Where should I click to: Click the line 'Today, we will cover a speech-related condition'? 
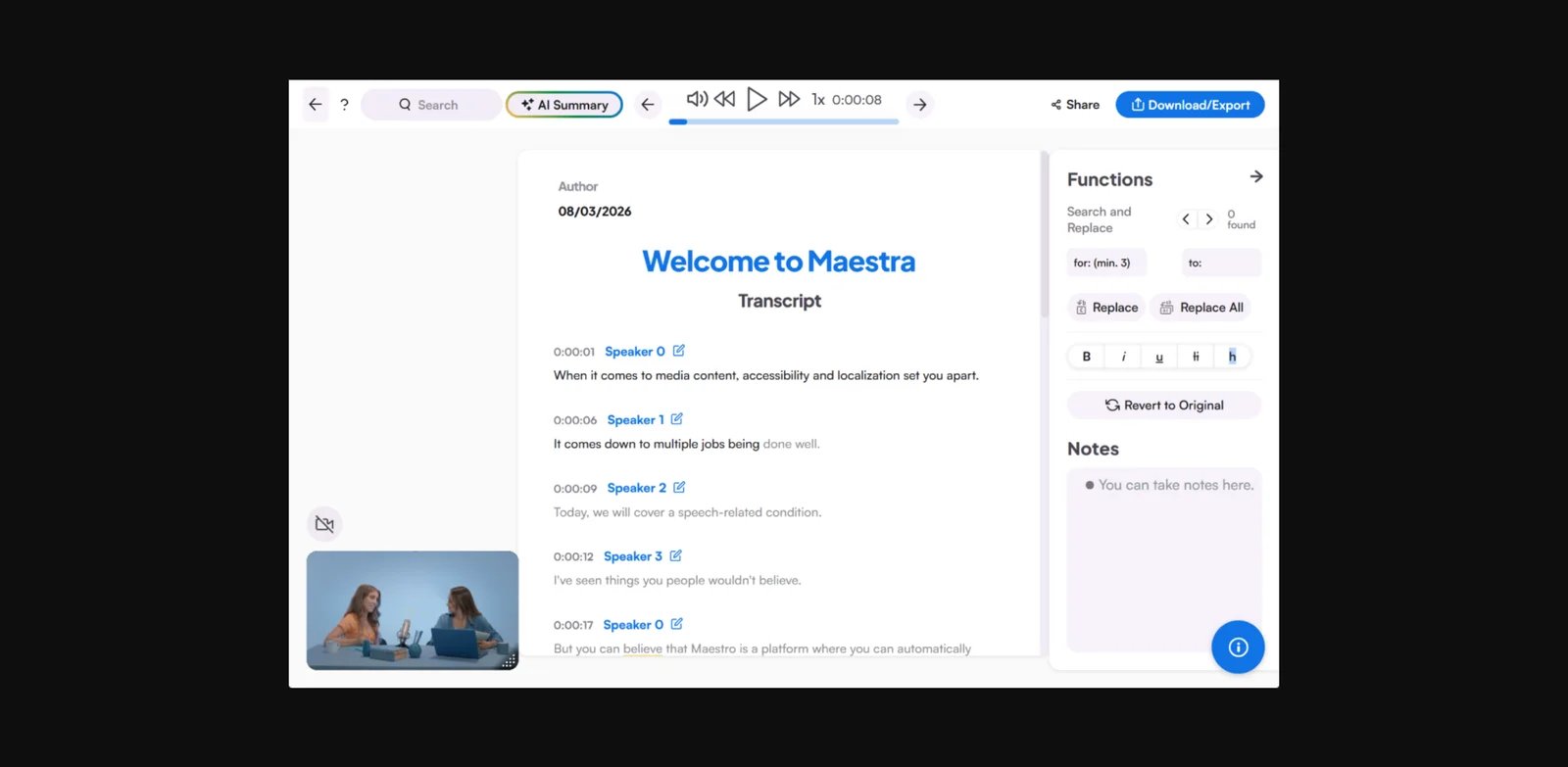[x=688, y=512]
